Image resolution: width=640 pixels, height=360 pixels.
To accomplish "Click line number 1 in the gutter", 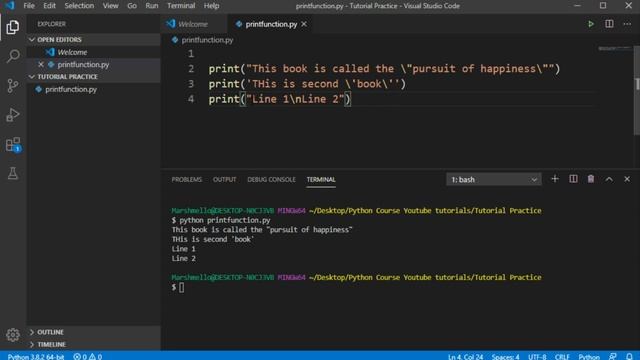I will 191,53.
